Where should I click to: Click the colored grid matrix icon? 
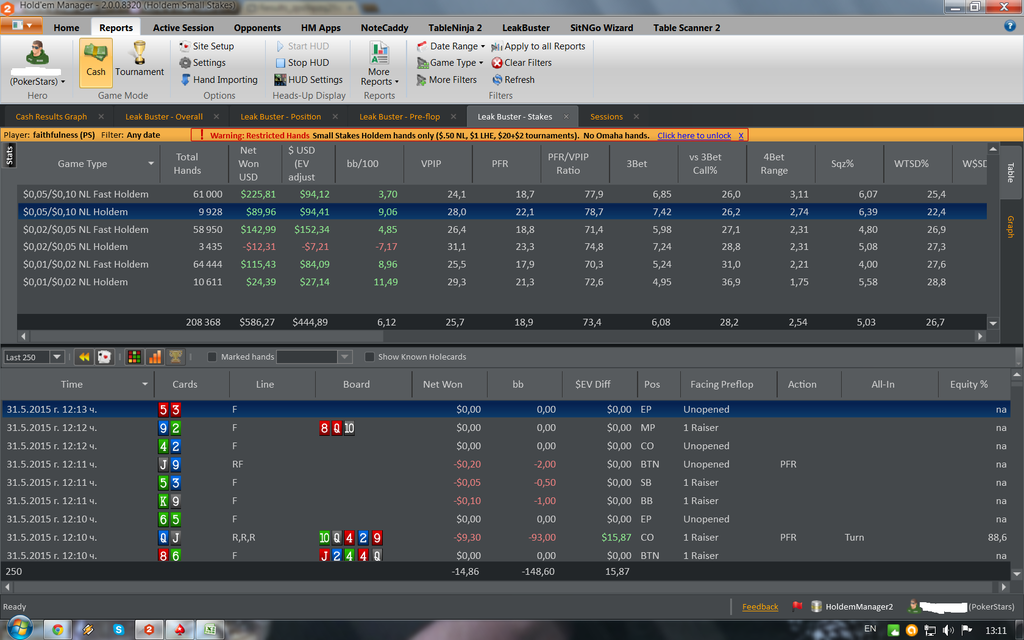click(x=135, y=357)
